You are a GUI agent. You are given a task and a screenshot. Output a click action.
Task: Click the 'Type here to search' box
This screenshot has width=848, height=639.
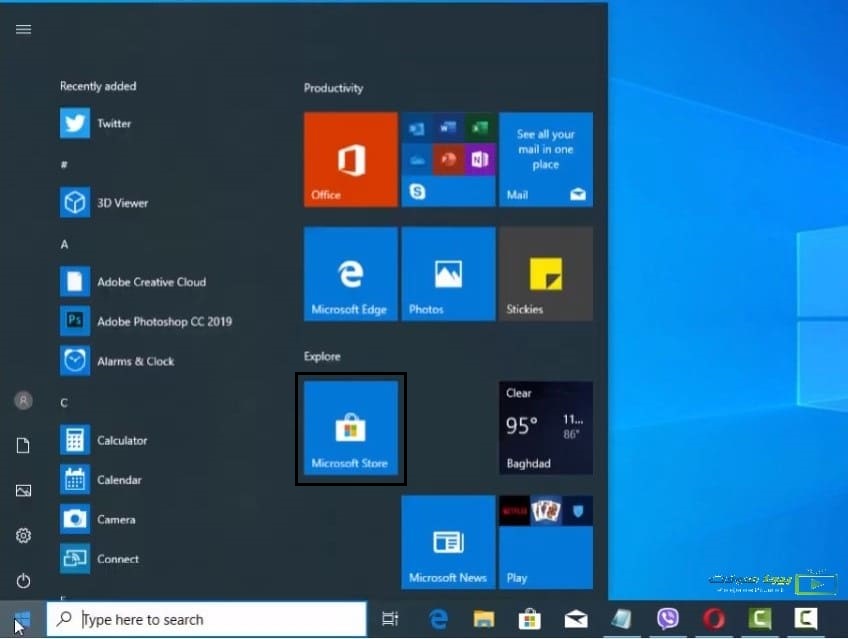coord(207,619)
